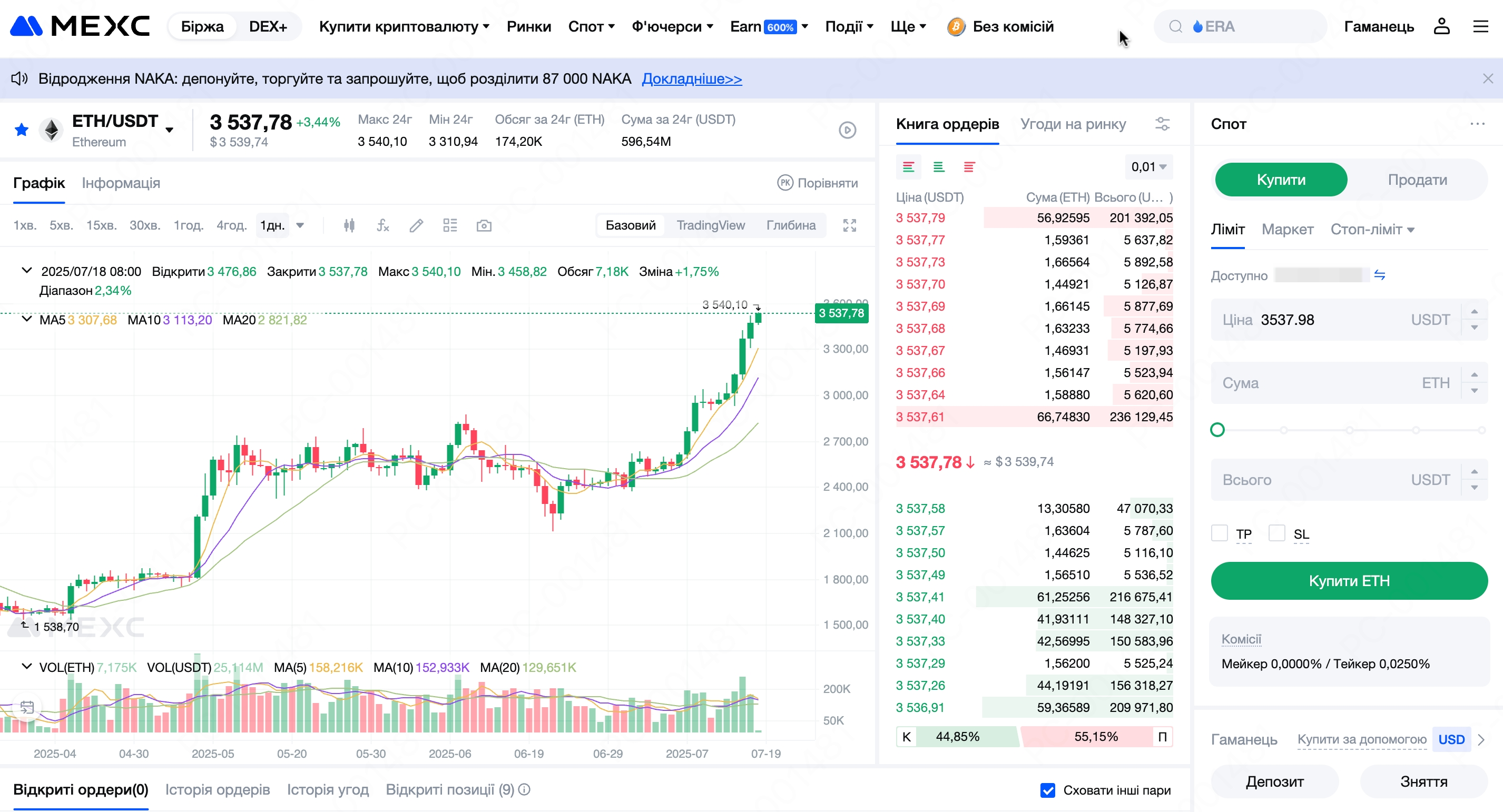
Task: Switch to Продати sell toggle
Action: pyautogui.click(x=1417, y=180)
